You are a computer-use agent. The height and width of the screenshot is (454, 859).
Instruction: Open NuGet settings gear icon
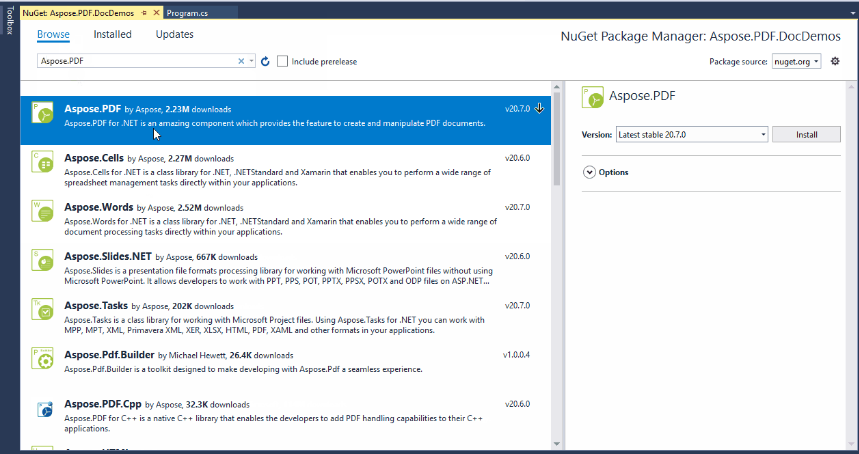pos(835,62)
